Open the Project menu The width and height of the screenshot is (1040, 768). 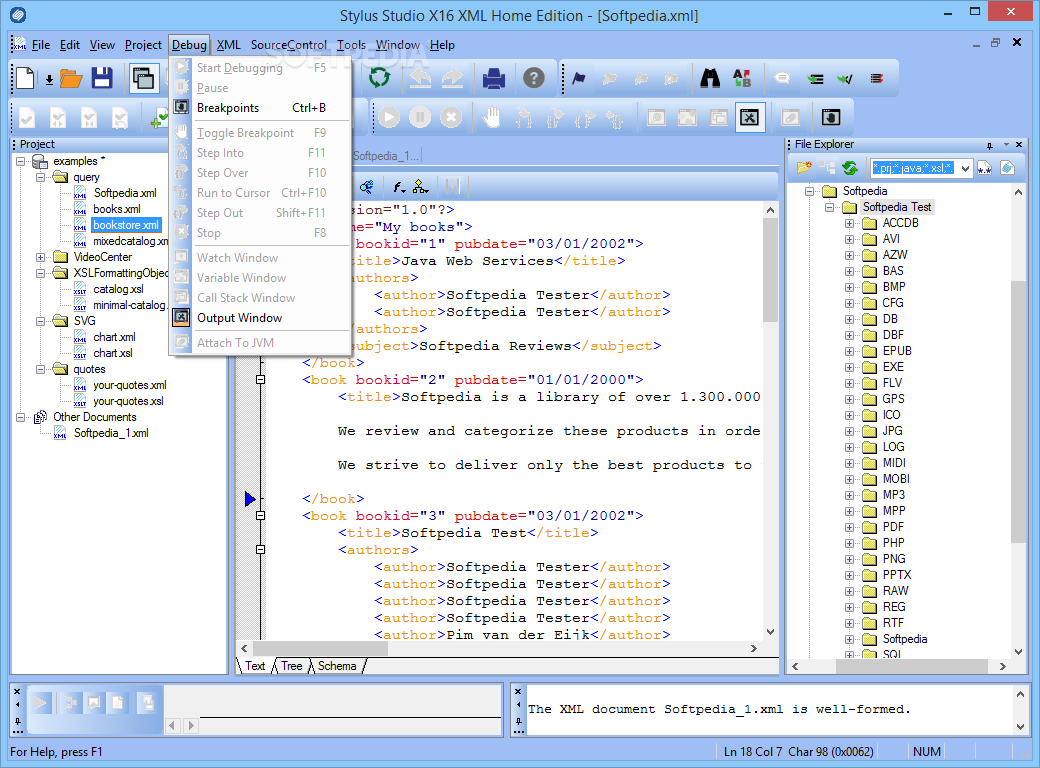point(143,45)
